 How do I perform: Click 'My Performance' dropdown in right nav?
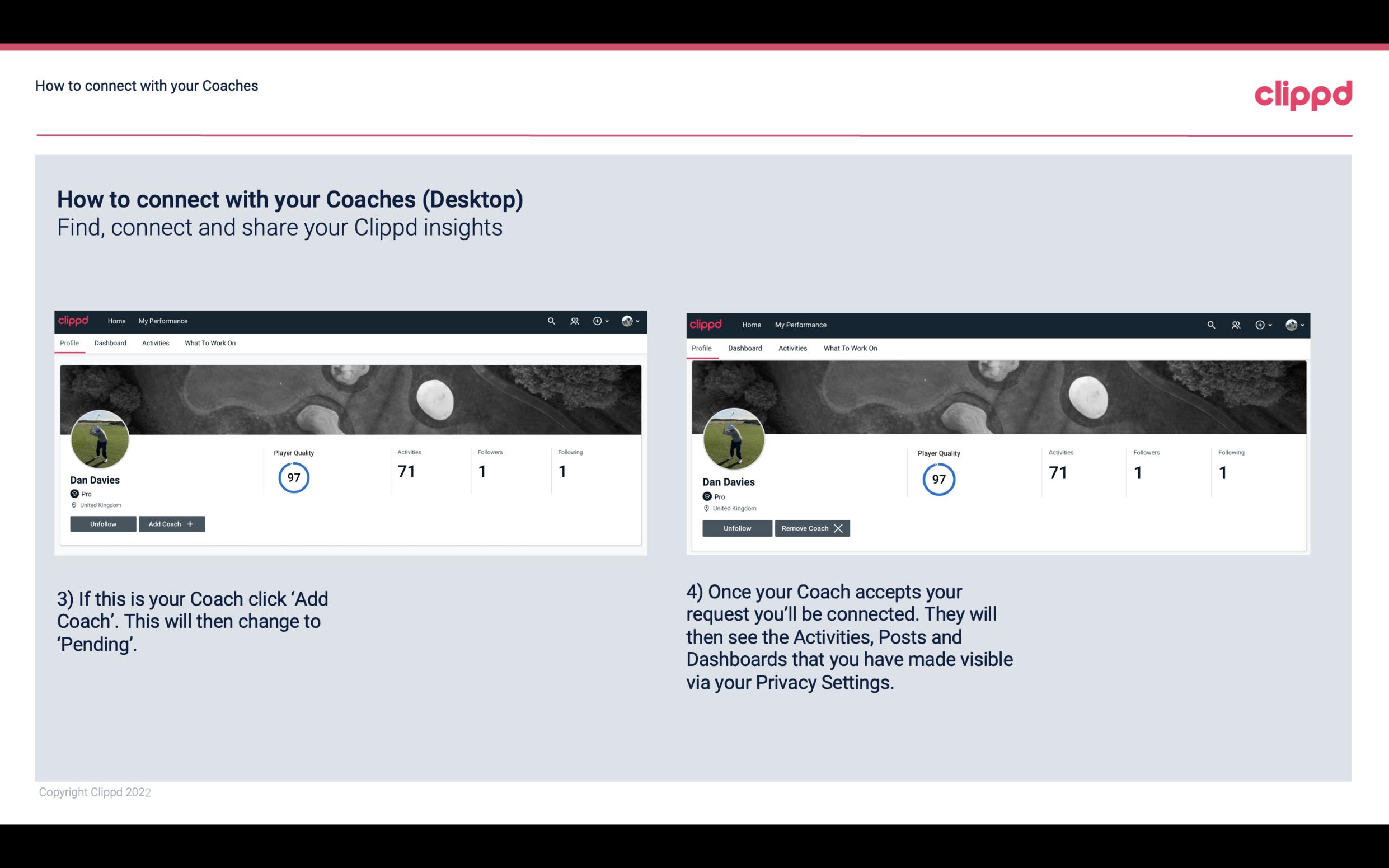(800, 324)
